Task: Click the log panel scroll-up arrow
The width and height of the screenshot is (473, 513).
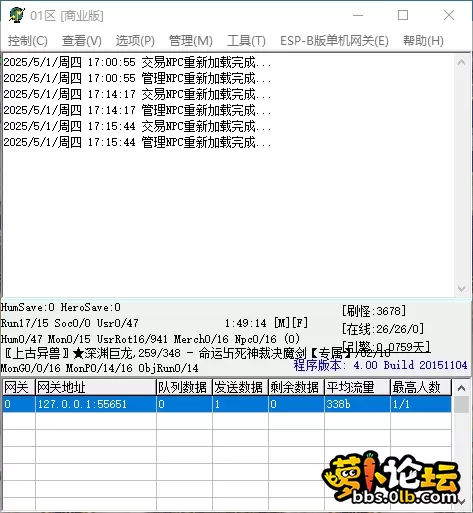Action: (462, 62)
